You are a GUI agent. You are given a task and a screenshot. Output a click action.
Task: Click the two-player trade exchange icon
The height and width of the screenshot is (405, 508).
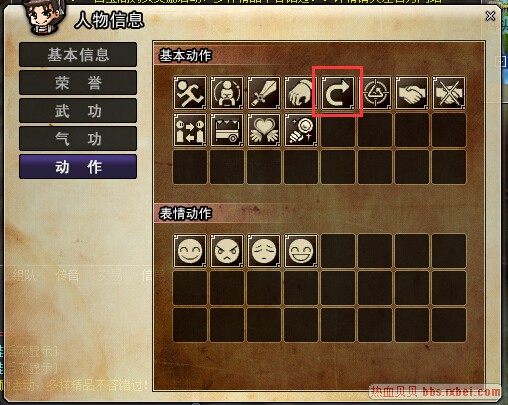190,130
